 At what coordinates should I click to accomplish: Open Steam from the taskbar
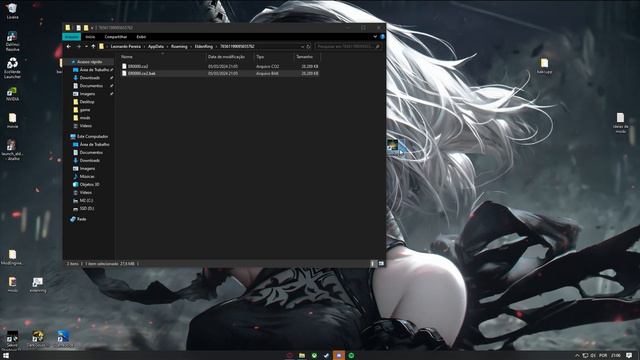click(326, 356)
